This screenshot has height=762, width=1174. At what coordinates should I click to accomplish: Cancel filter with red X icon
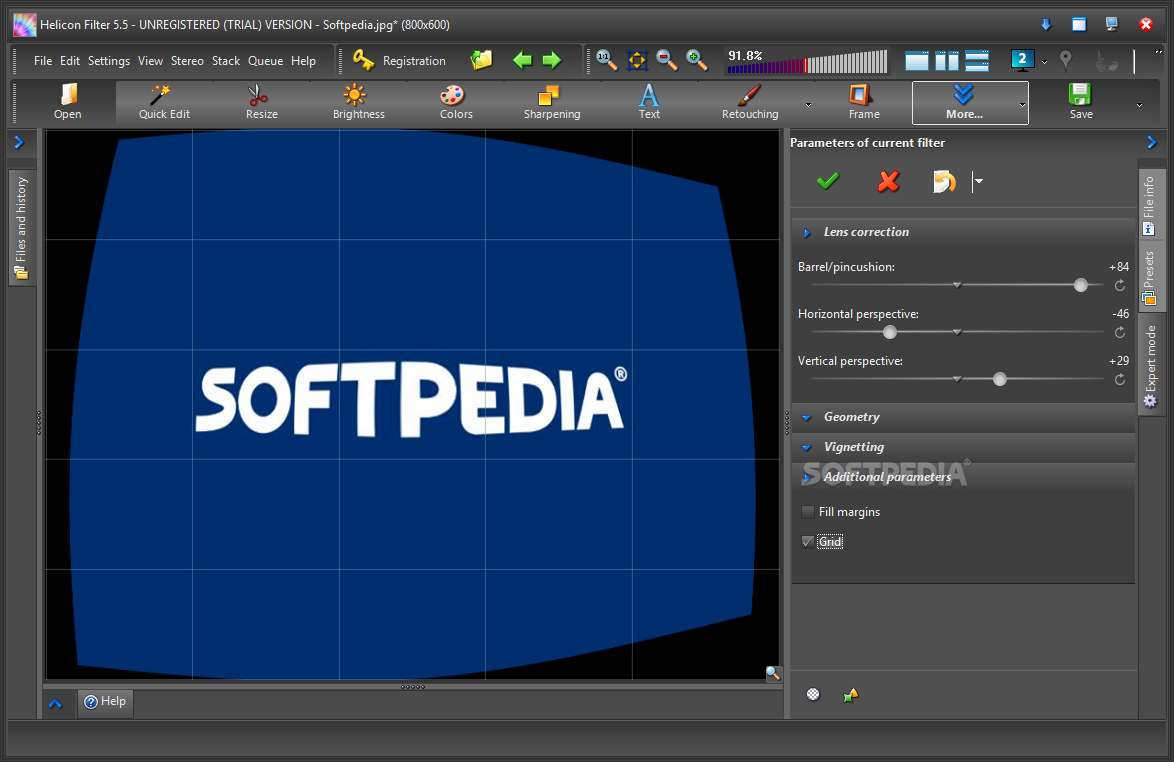tap(887, 181)
